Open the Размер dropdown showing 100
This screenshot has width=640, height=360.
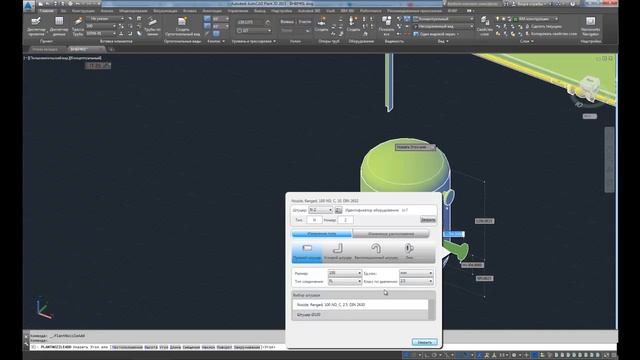point(344,273)
